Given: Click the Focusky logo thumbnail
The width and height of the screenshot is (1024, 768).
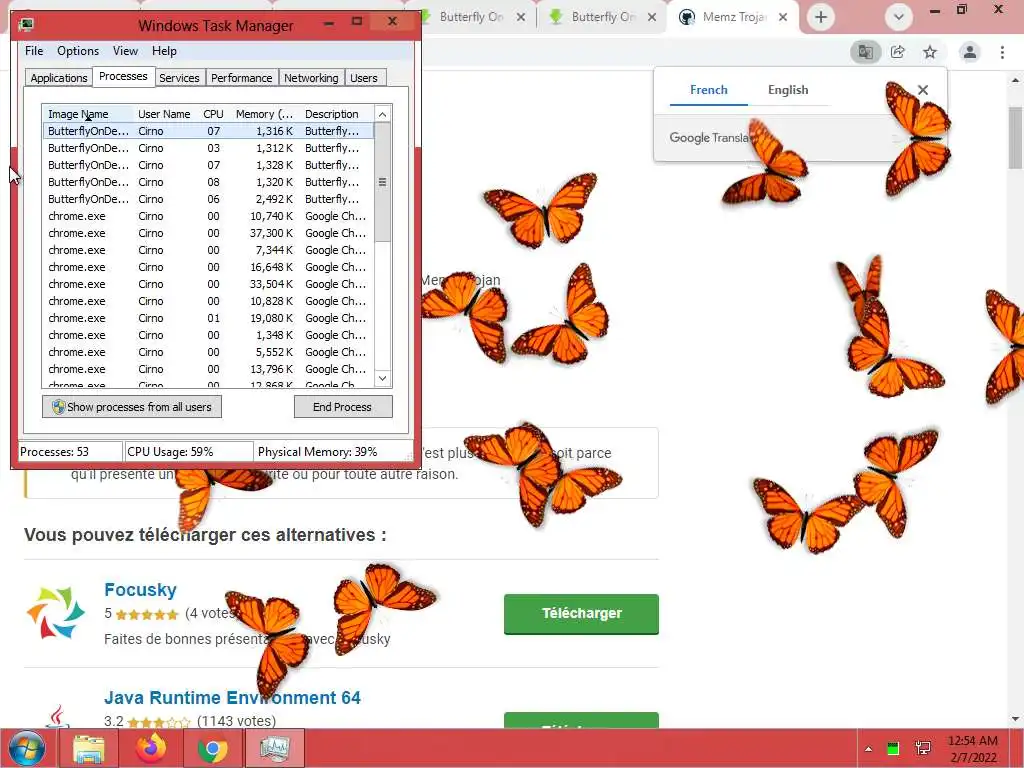Looking at the screenshot, I should [56, 613].
